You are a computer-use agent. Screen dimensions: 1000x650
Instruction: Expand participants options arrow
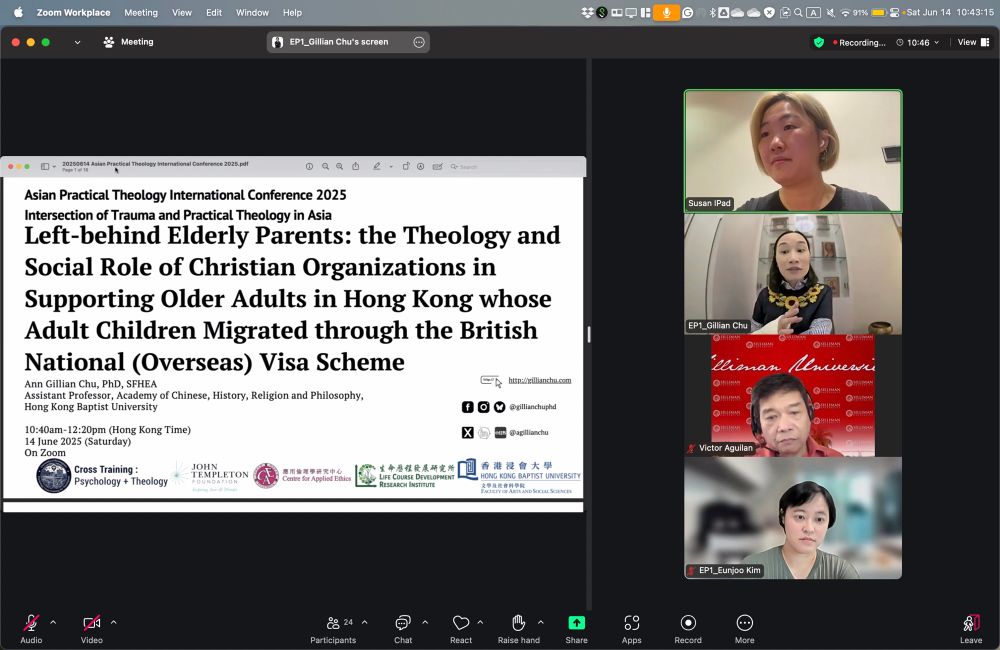pos(365,622)
